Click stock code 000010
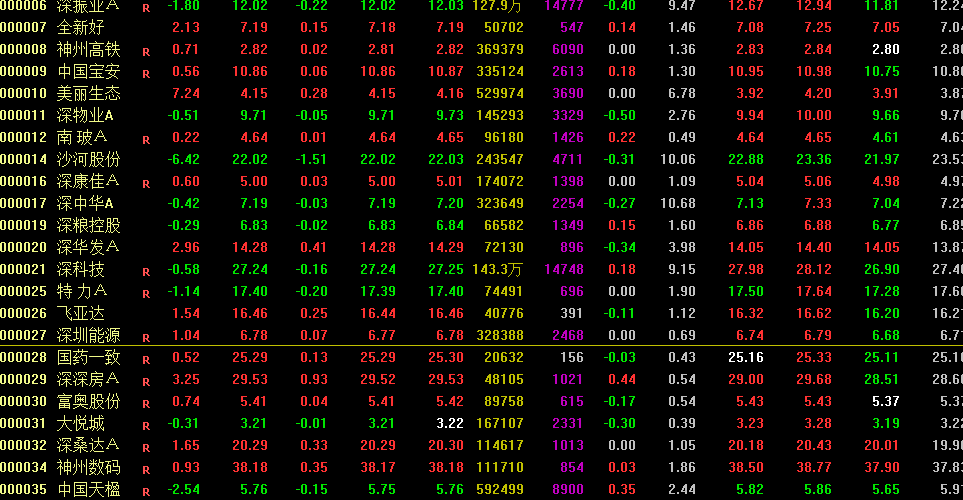This screenshot has height=500, width=963. [x=23, y=93]
